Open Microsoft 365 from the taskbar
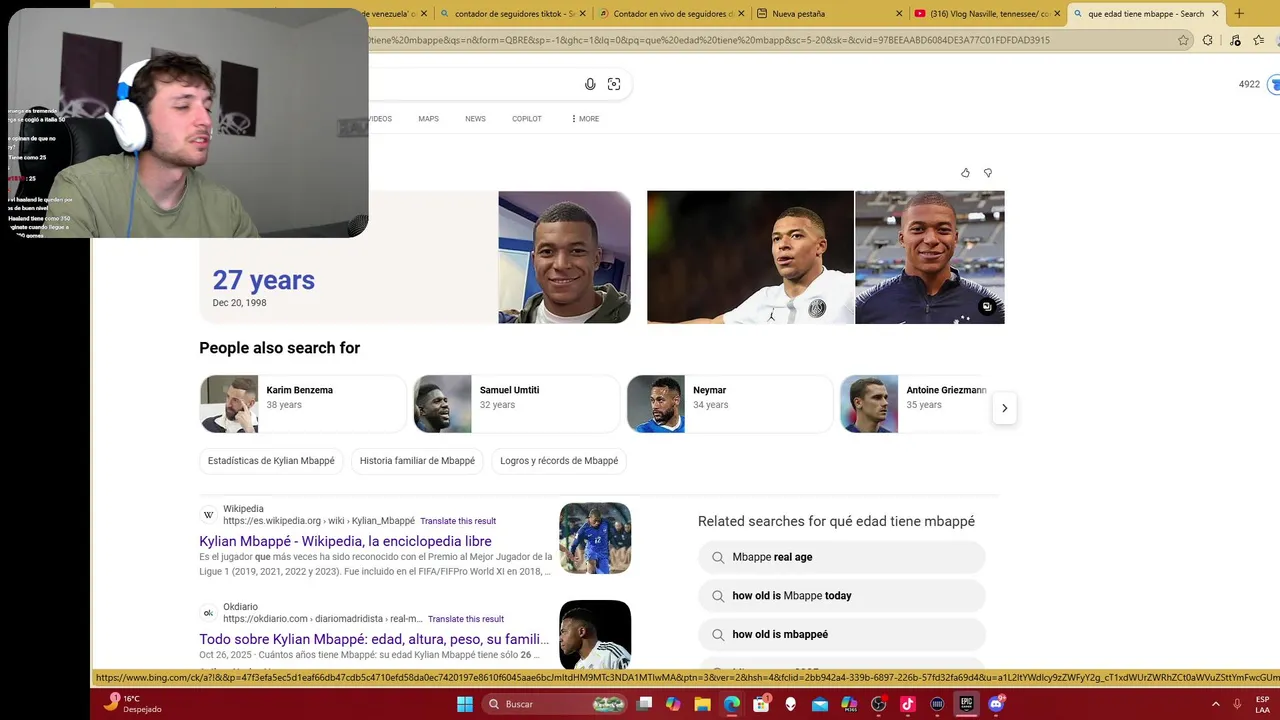1280x720 pixels. coord(849,704)
